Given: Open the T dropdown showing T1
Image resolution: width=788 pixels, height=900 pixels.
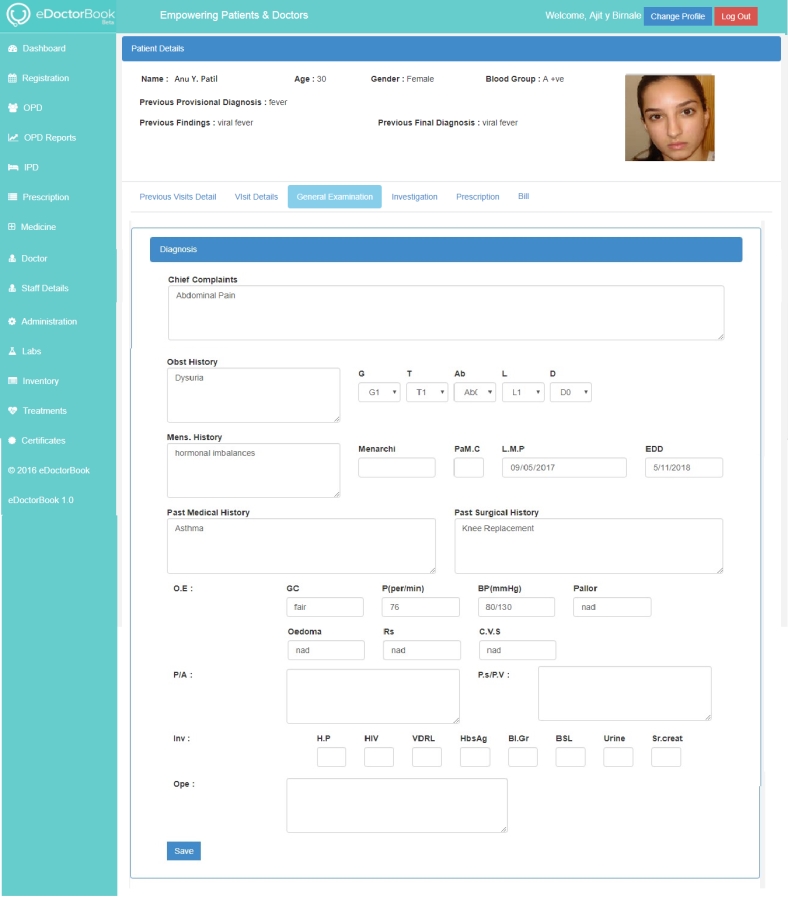Looking at the screenshot, I should point(427,393).
